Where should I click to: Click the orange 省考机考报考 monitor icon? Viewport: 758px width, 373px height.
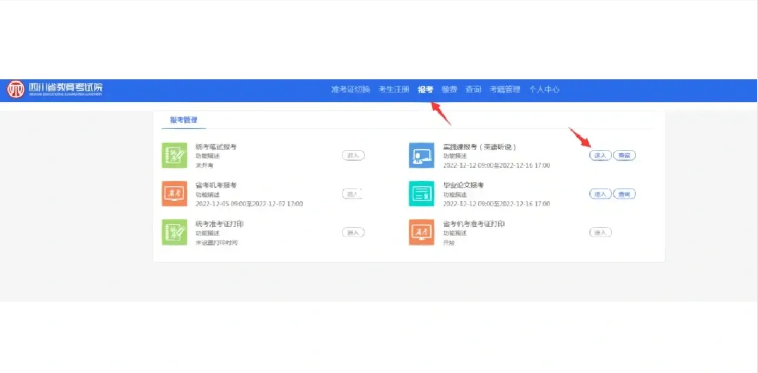174,194
